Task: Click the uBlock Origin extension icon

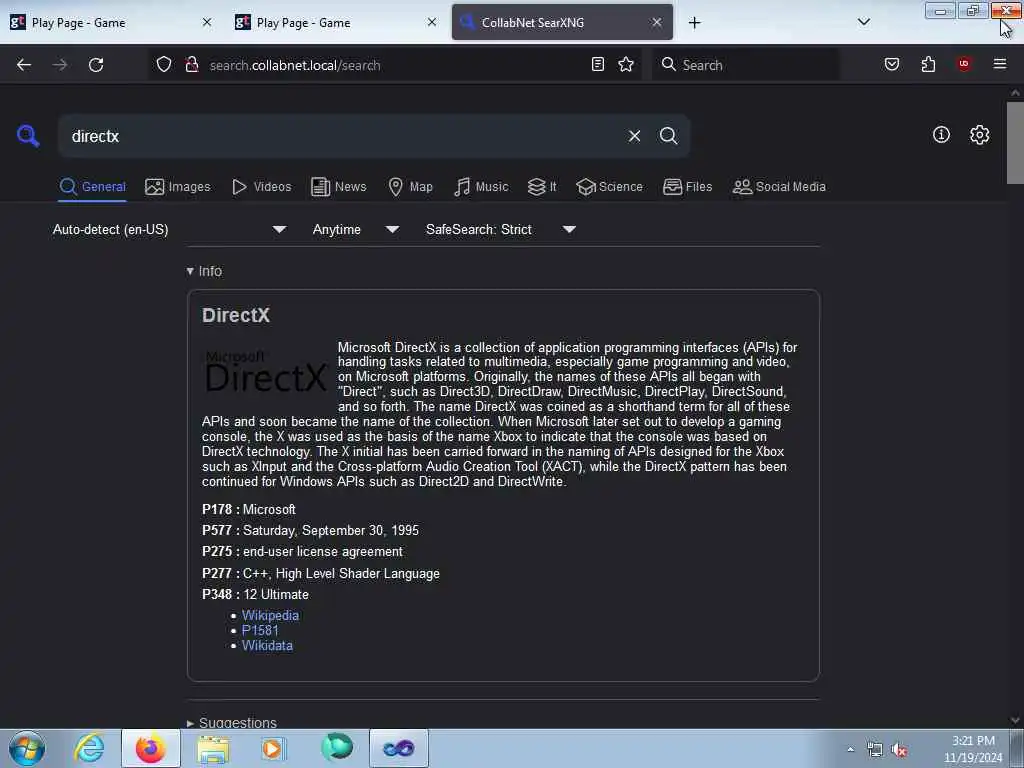Action: [964, 64]
